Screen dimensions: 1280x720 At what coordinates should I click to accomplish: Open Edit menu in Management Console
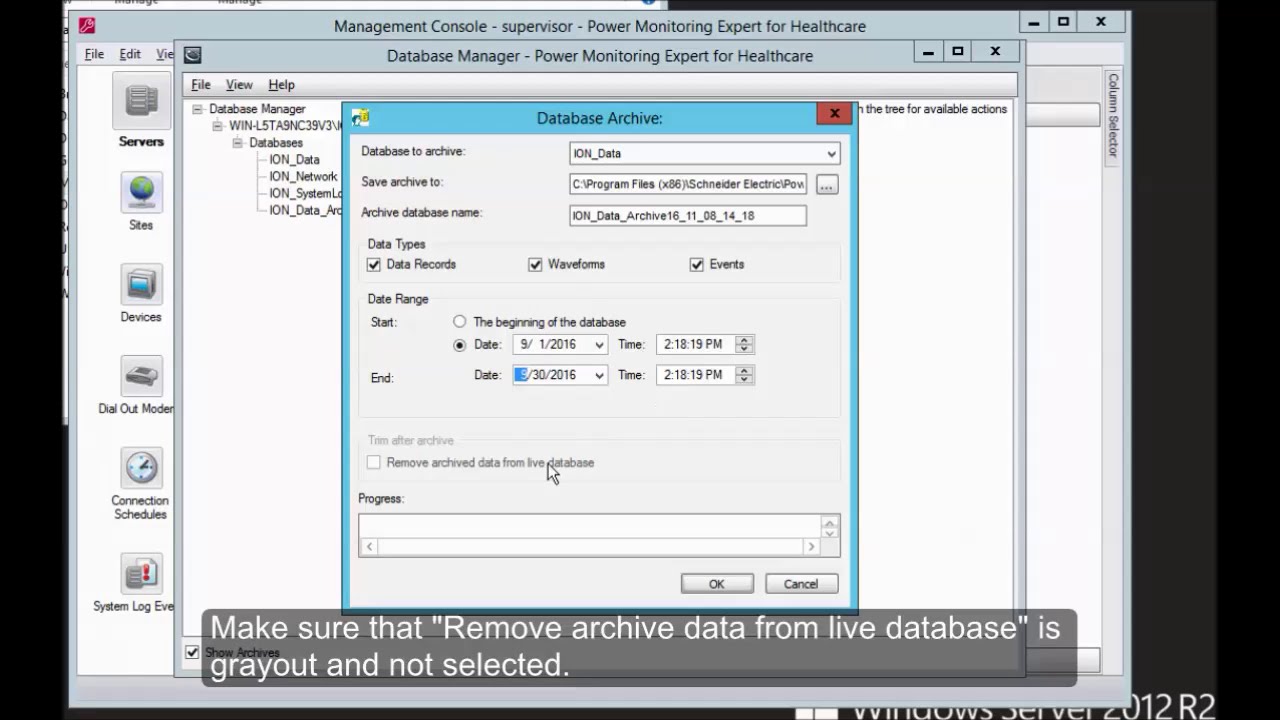[x=130, y=54]
